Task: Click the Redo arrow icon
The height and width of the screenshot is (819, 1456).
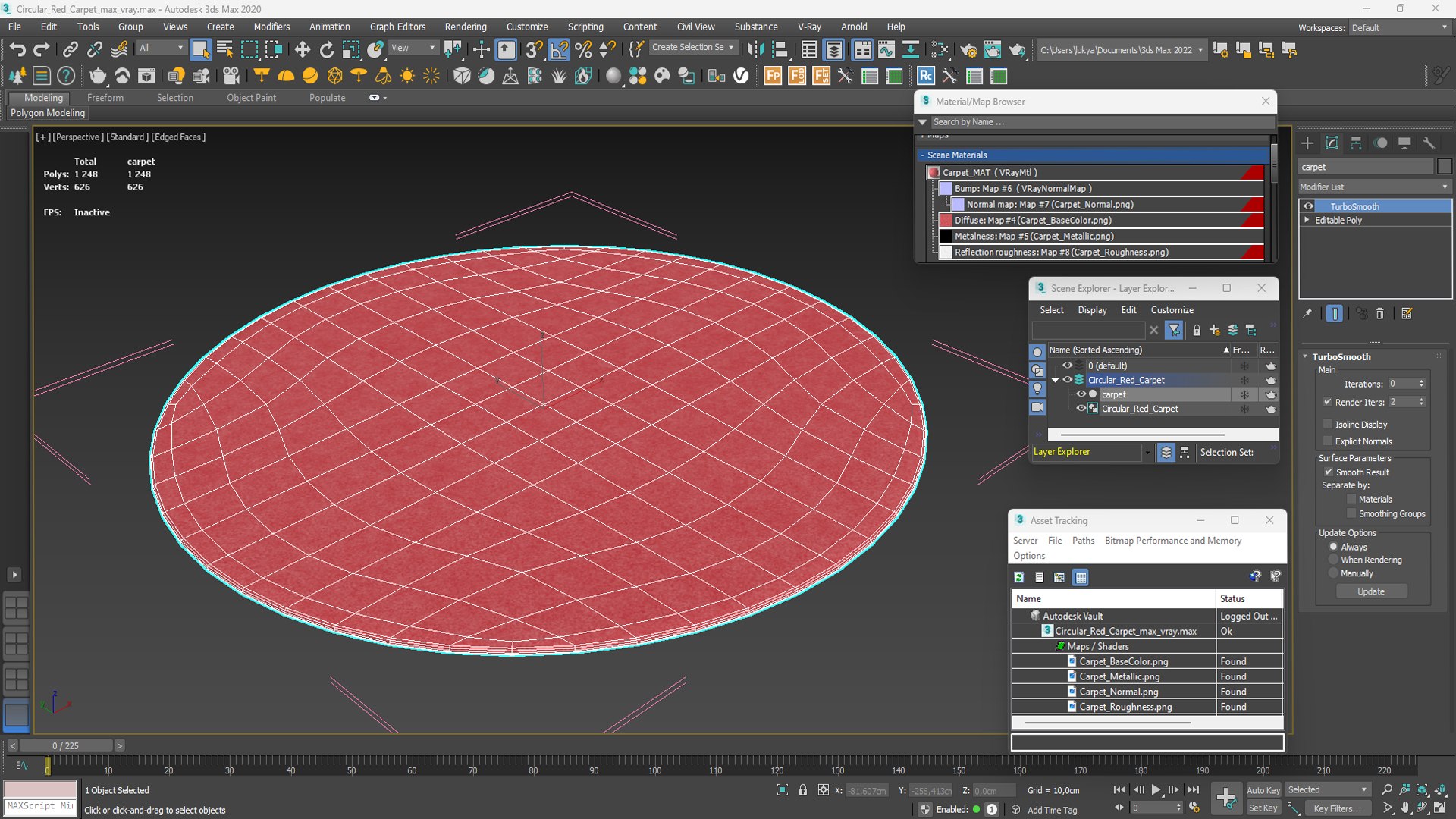Action: [x=41, y=50]
